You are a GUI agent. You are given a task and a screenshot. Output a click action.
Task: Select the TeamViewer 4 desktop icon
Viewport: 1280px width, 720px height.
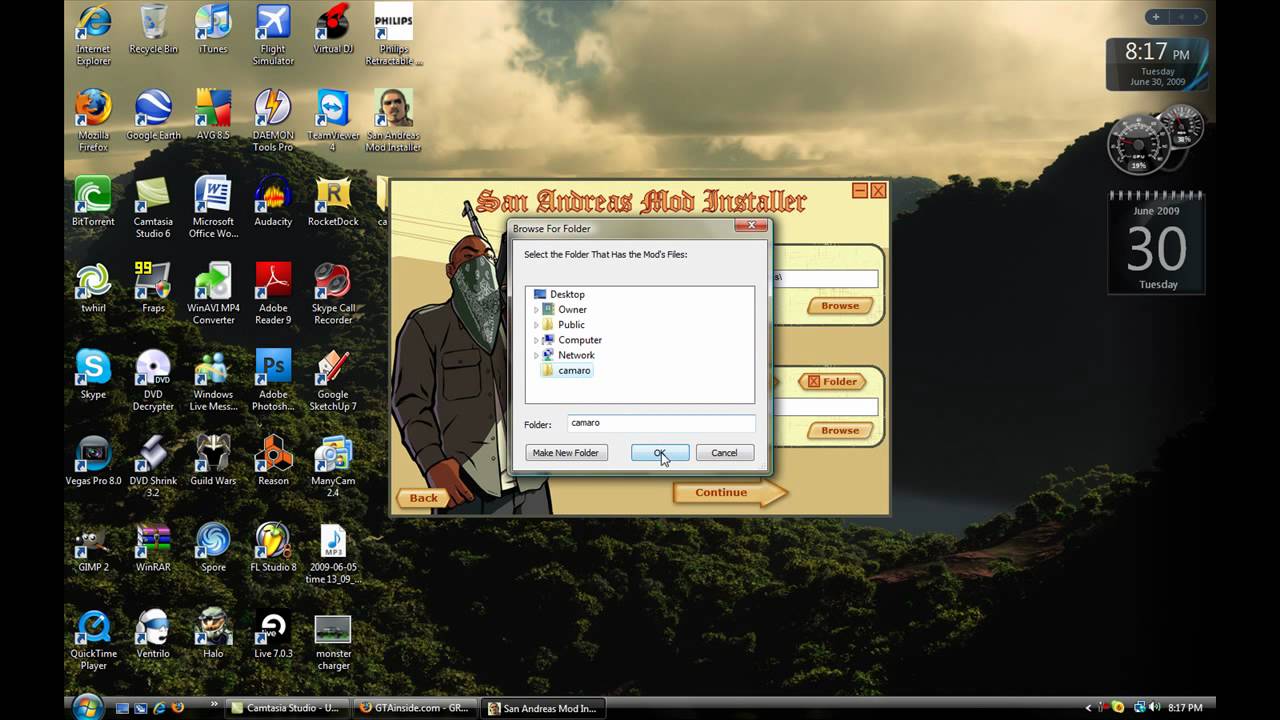pos(333,121)
